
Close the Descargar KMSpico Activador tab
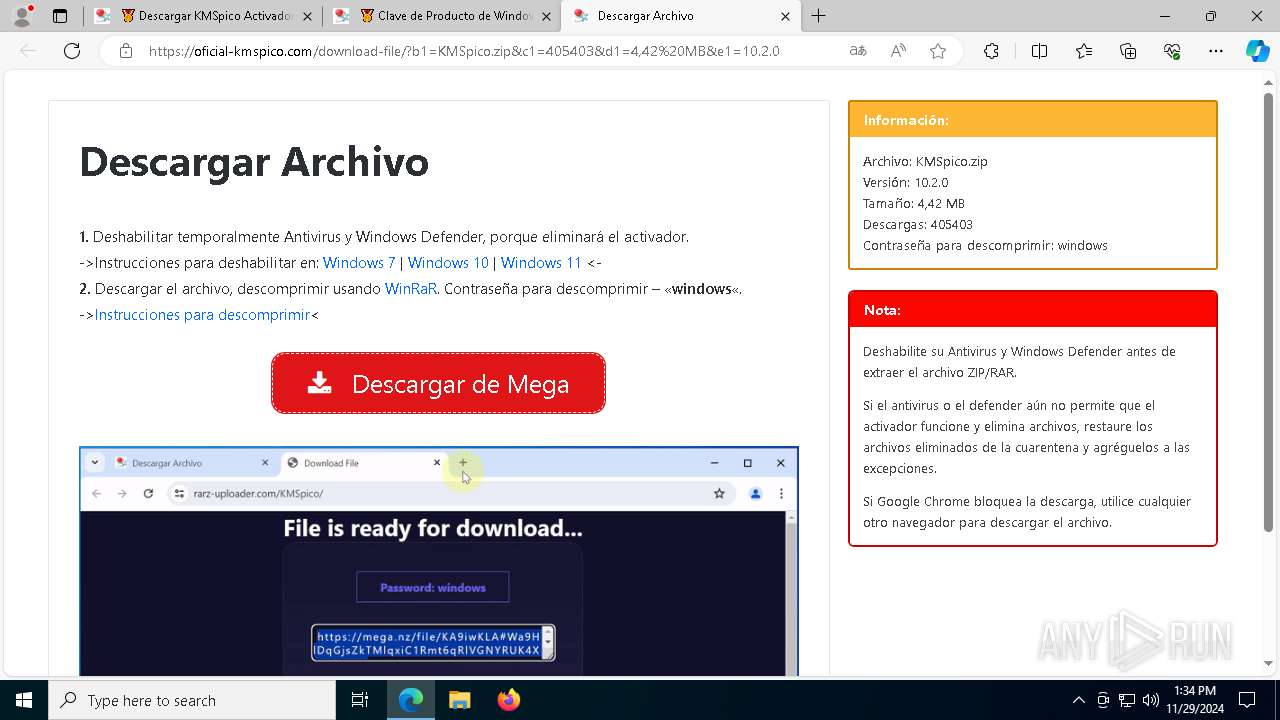(x=307, y=16)
